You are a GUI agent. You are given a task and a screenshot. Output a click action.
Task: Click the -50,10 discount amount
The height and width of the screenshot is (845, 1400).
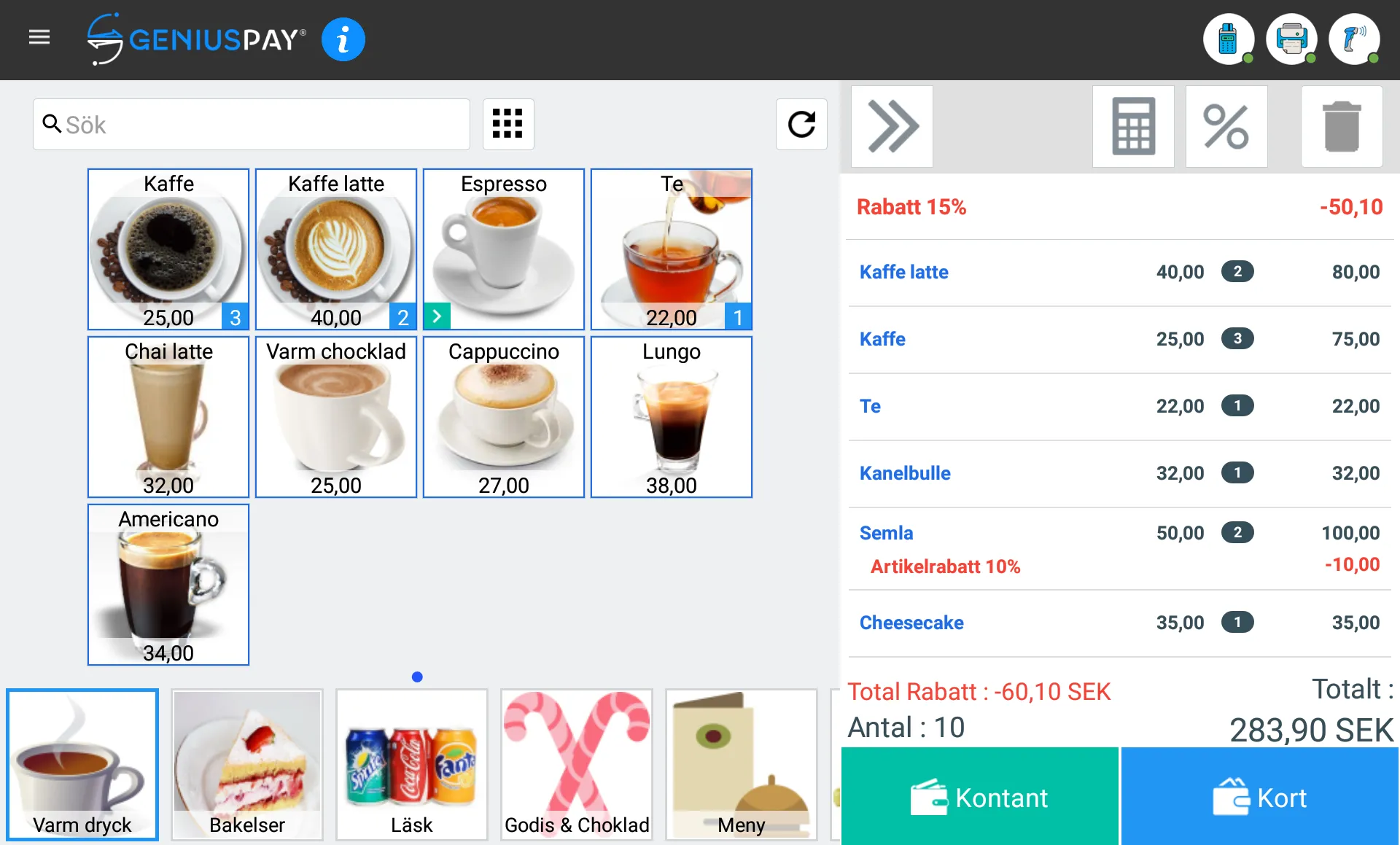tap(1351, 207)
